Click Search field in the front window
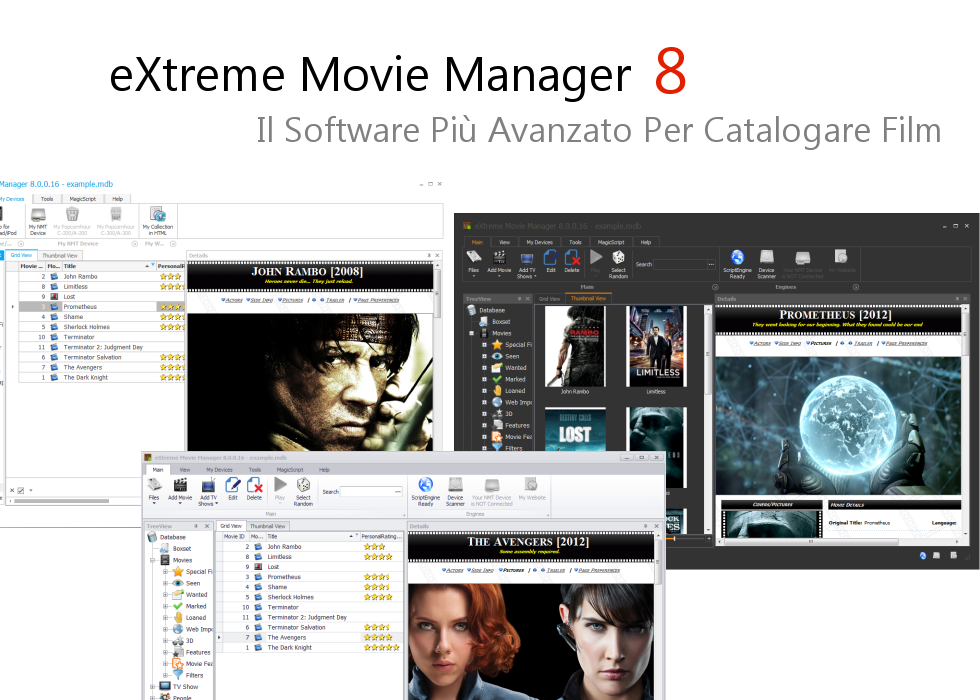The height and width of the screenshot is (700, 980). tap(371, 492)
